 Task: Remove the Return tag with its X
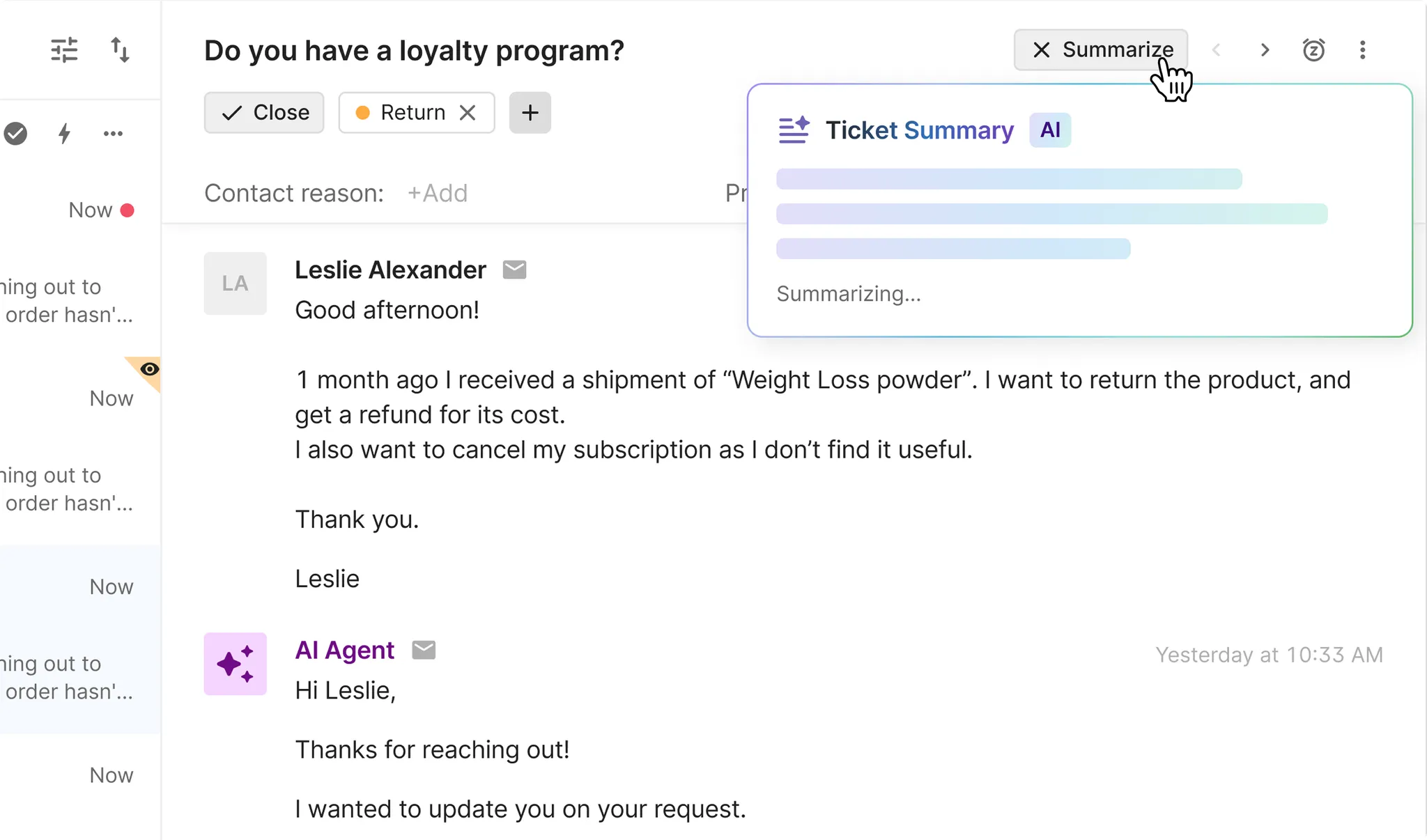(x=468, y=113)
